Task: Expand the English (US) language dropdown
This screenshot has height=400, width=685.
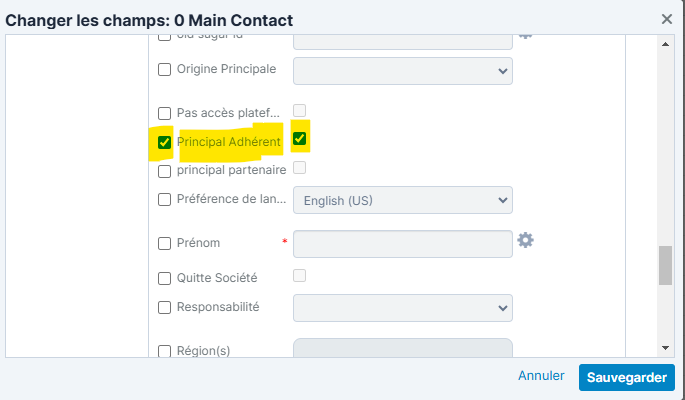Action: pos(402,200)
